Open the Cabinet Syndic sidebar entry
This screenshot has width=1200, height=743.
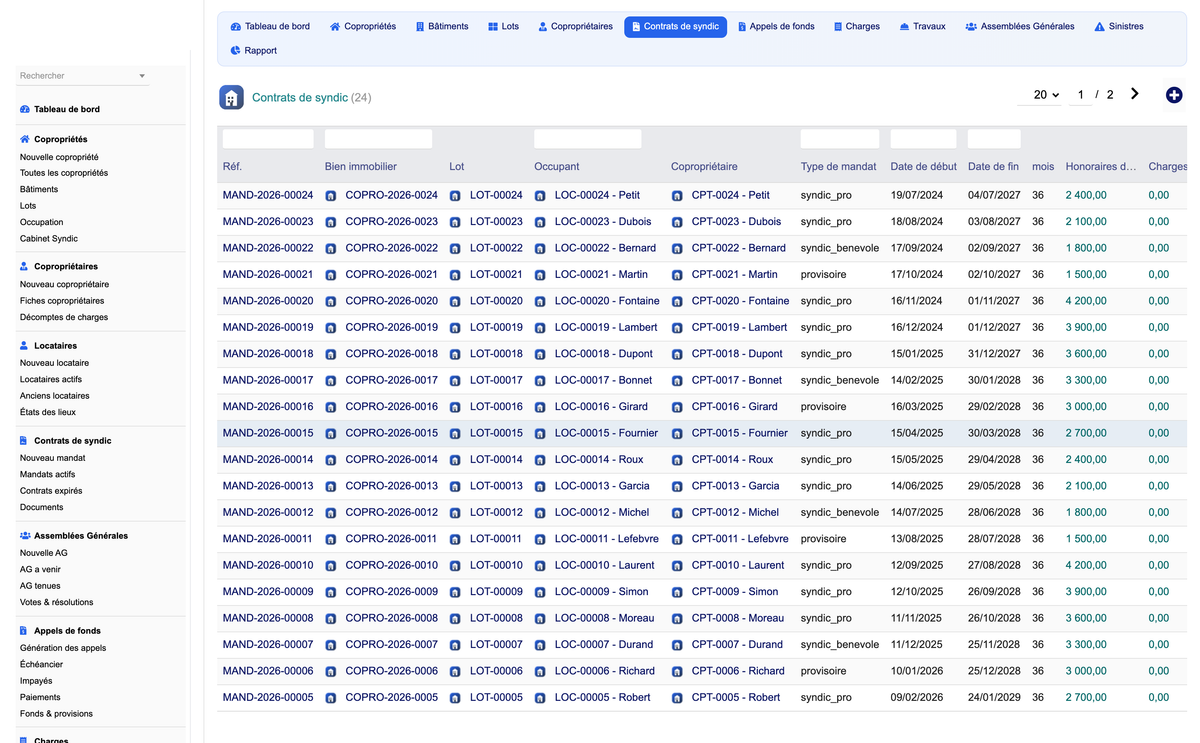(49, 238)
